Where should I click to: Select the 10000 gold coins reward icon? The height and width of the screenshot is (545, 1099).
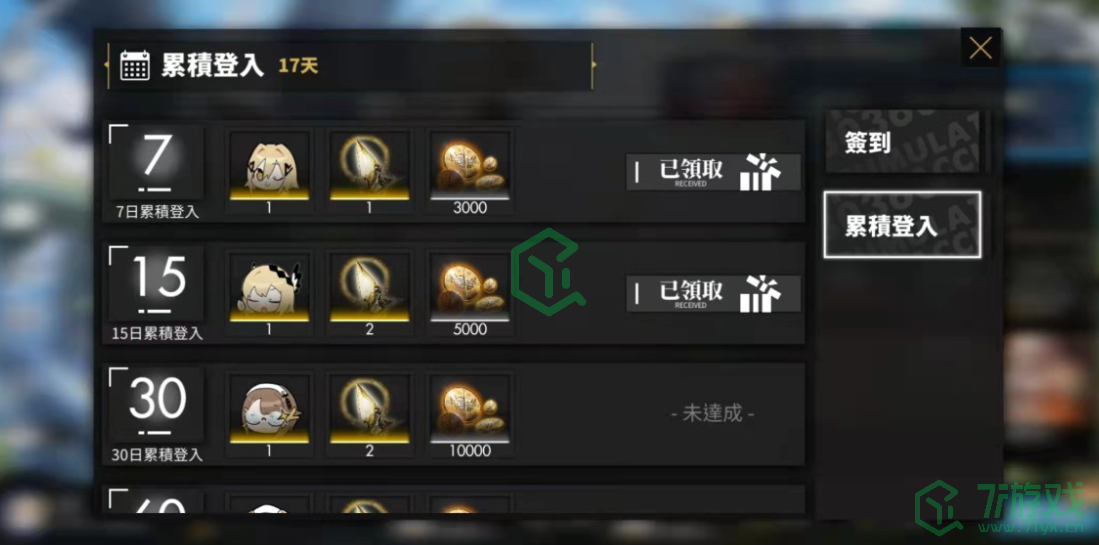[x=470, y=408]
